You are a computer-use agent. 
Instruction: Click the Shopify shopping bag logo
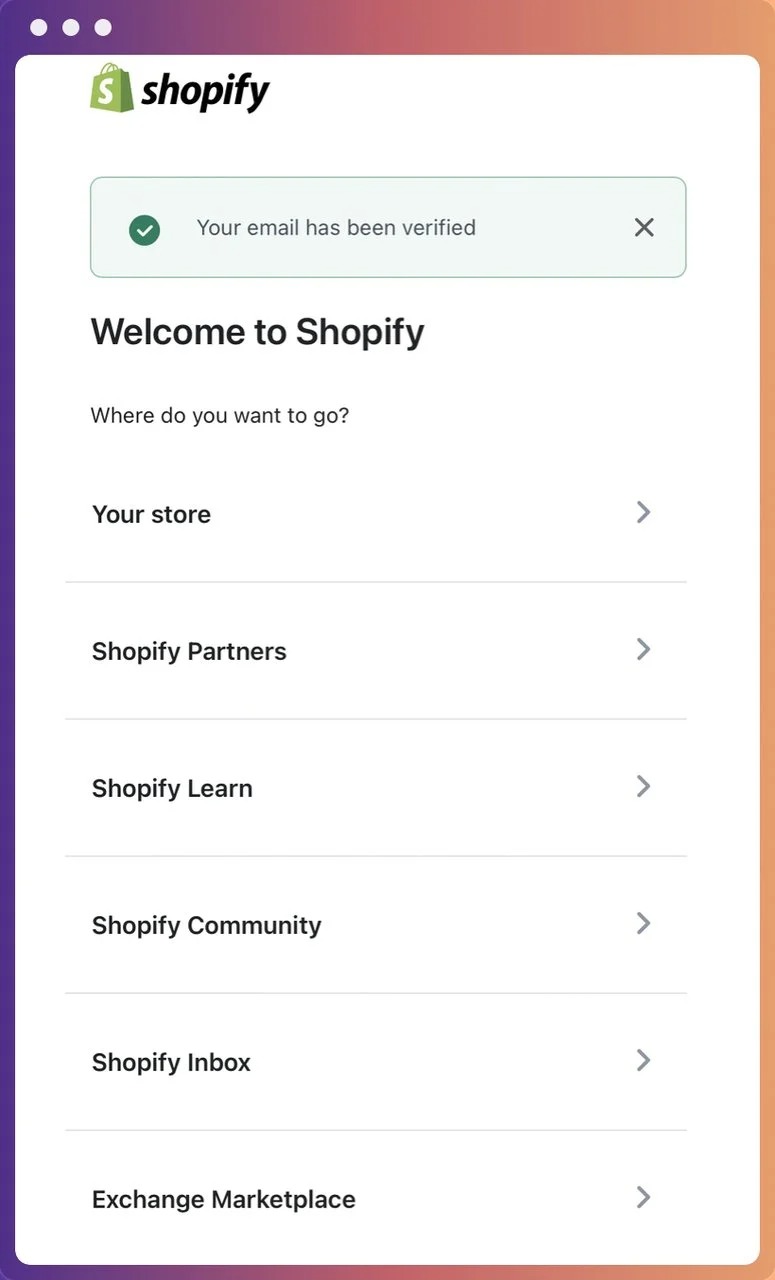click(x=110, y=89)
